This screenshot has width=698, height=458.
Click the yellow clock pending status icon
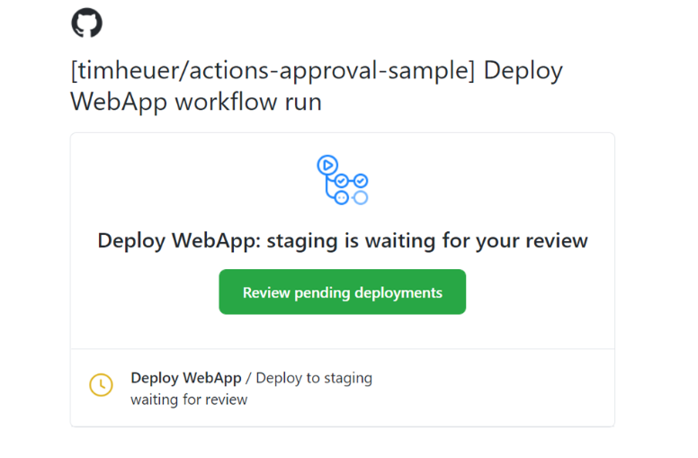[101, 385]
